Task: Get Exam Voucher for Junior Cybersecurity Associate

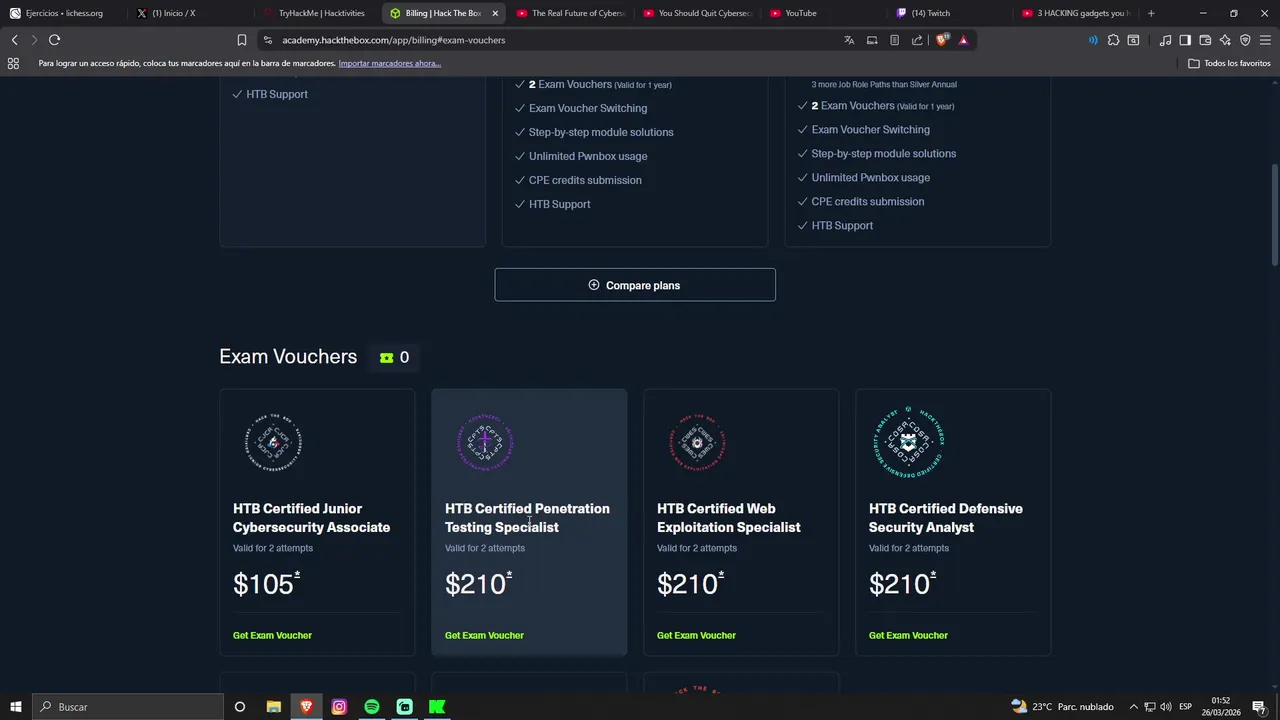Action: click(272, 635)
